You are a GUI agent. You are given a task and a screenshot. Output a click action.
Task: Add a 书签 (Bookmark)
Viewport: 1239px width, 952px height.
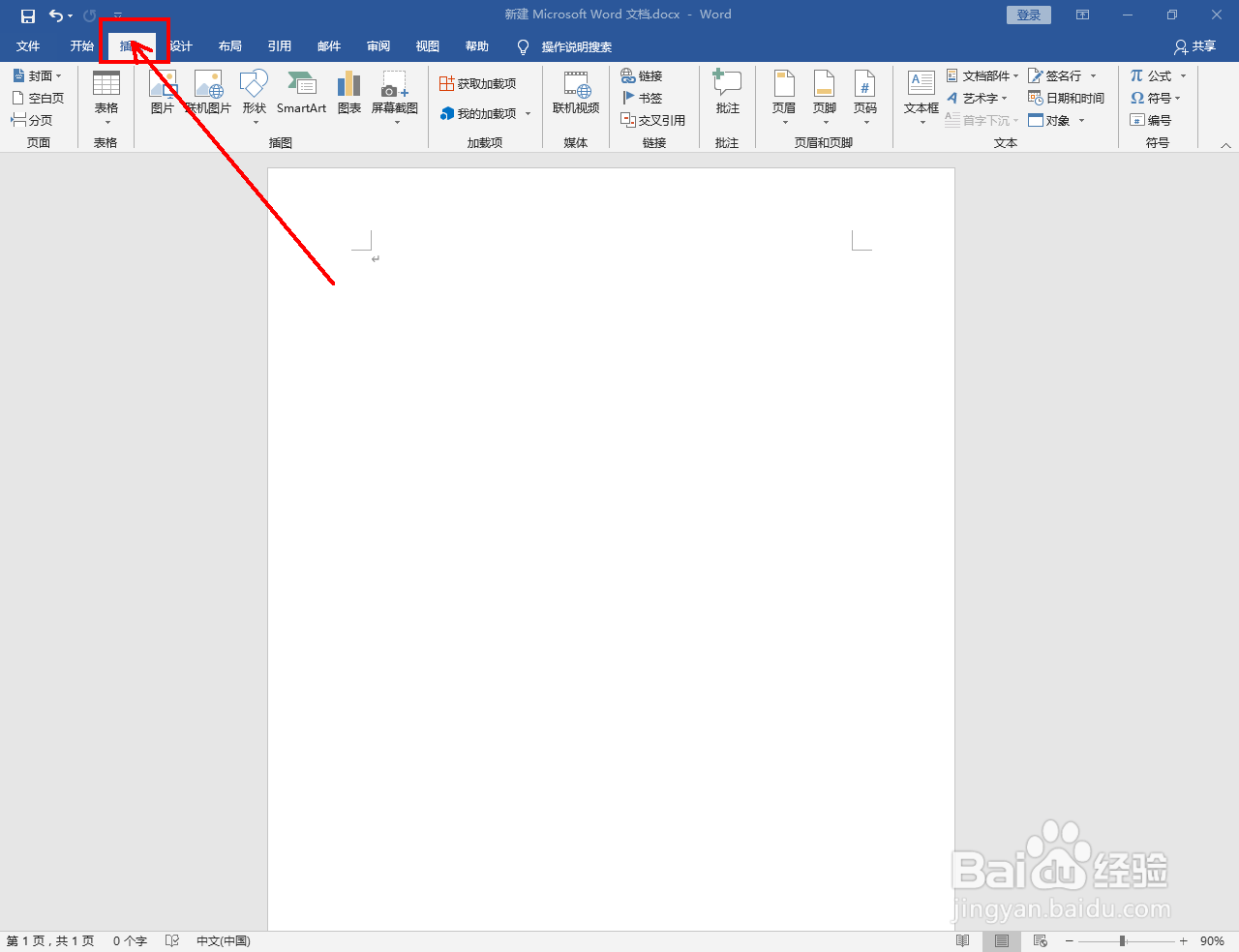(641, 98)
